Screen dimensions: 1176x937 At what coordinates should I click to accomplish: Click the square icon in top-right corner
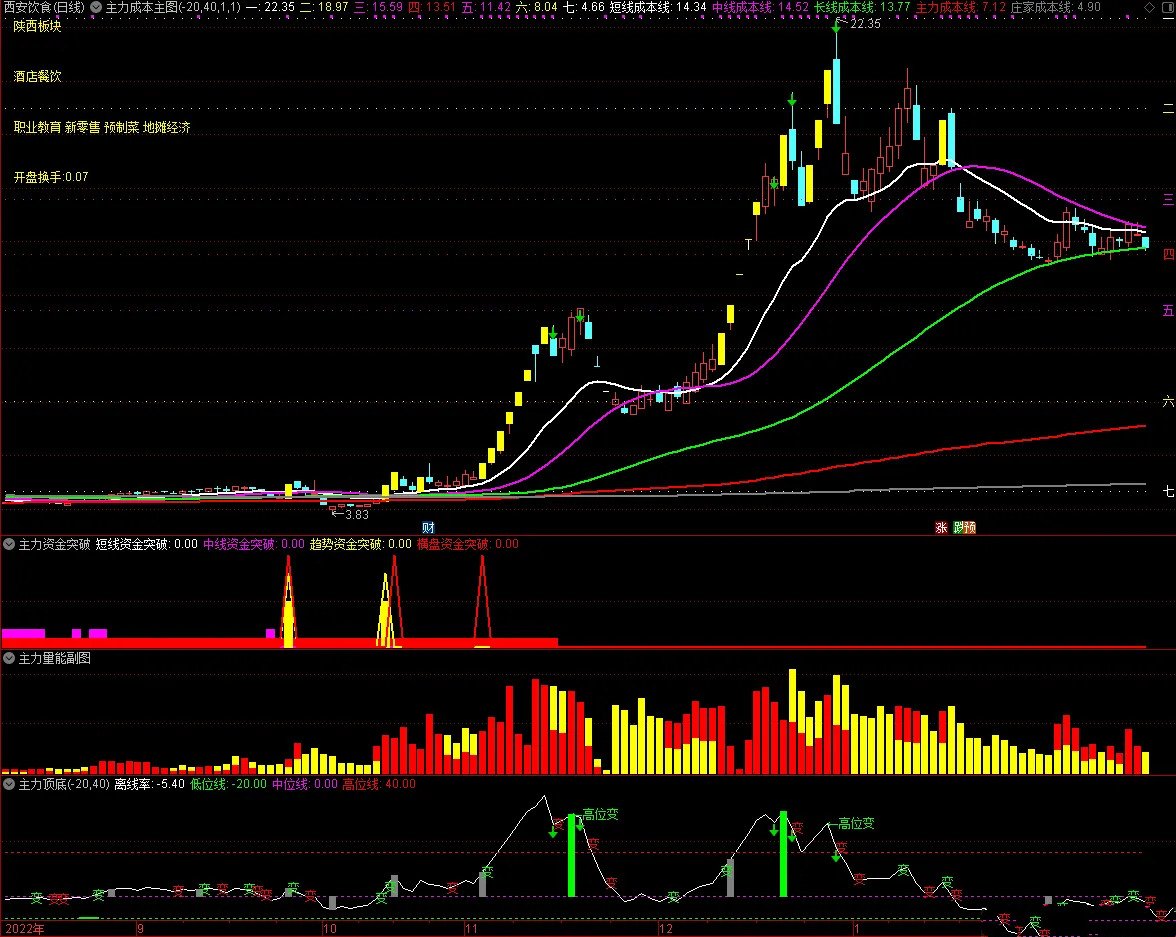pyautogui.click(x=1165, y=7)
